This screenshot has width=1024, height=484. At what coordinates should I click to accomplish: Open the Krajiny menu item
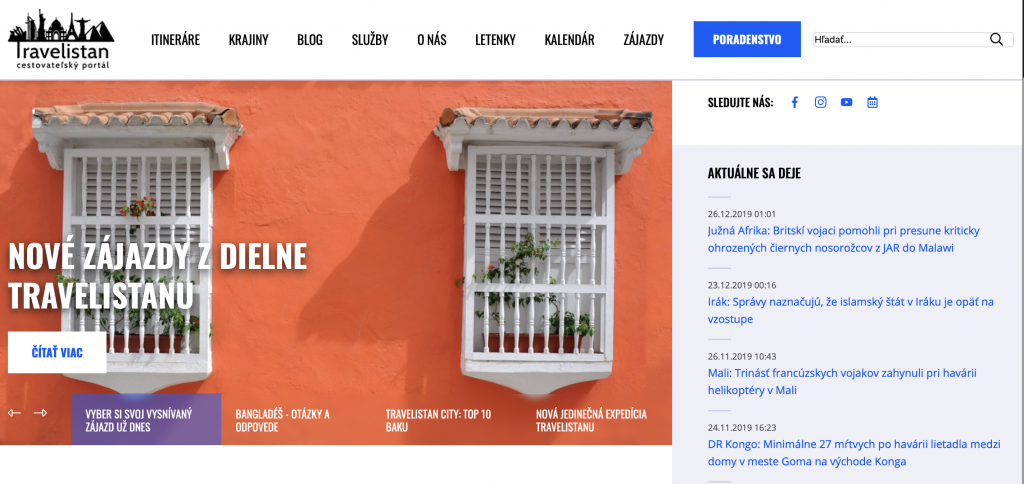tap(248, 40)
